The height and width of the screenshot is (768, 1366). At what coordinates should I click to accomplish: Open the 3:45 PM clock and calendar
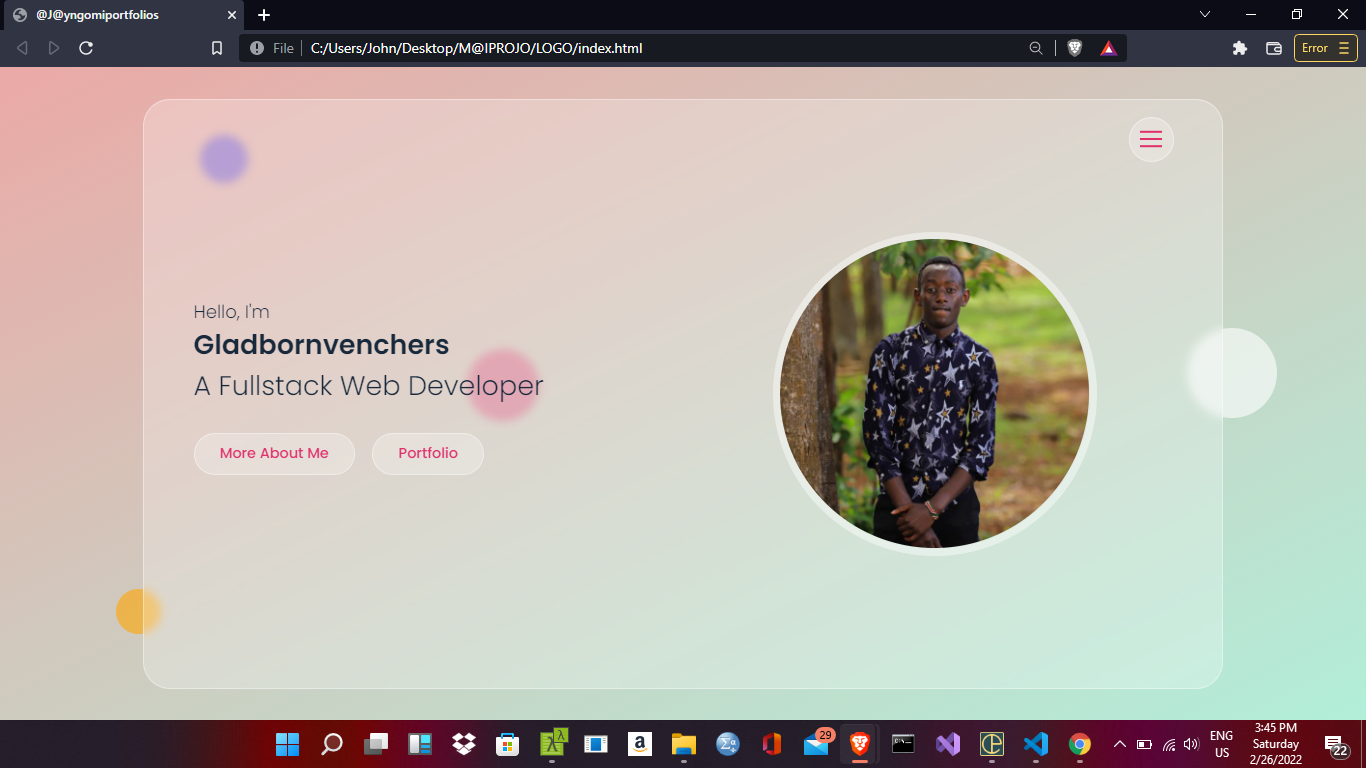(x=1276, y=744)
